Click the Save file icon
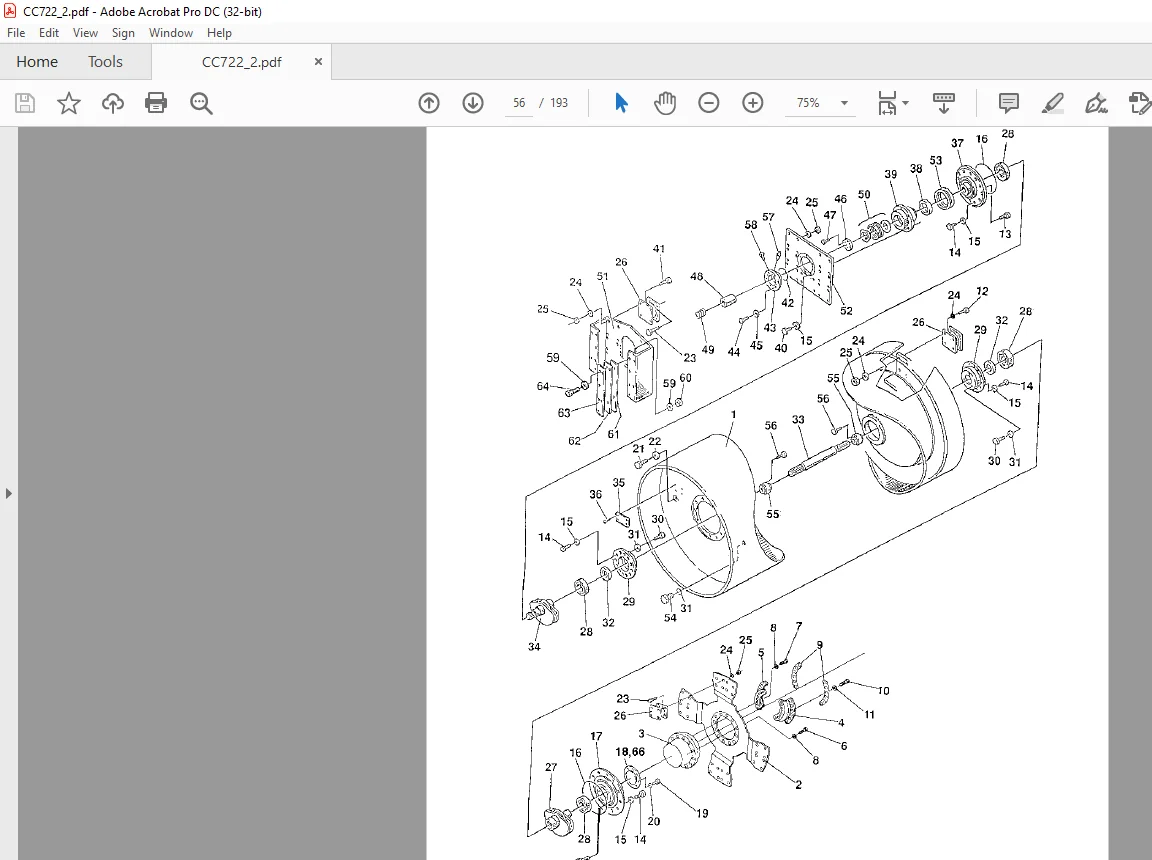1152x860 pixels. (25, 103)
